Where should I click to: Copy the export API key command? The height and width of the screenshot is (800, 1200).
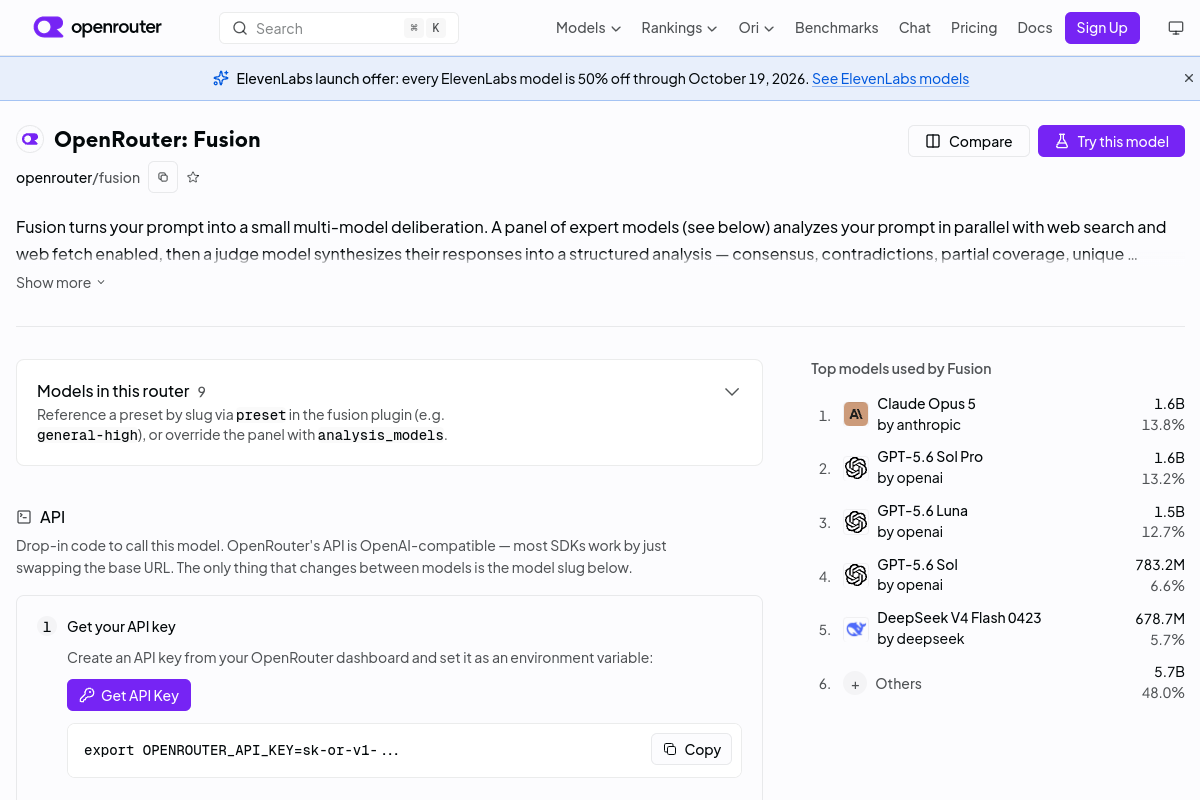pyautogui.click(x=692, y=749)
